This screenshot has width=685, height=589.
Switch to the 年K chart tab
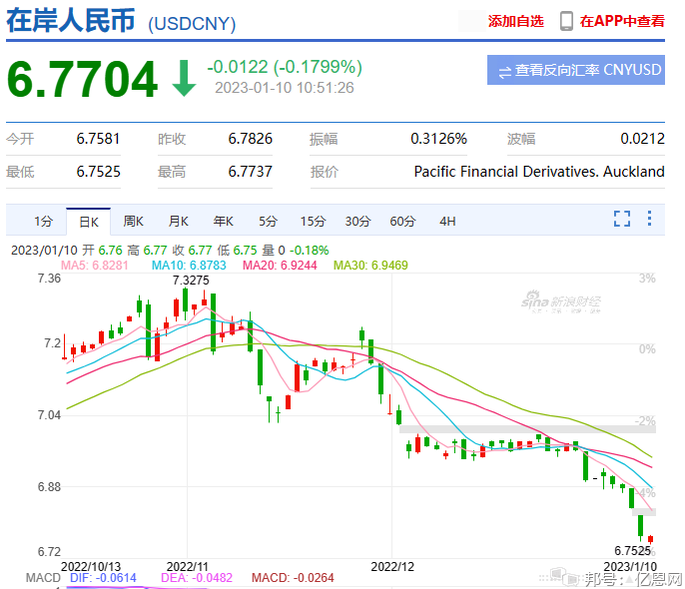pyautogui.click(x=223, y=222)
